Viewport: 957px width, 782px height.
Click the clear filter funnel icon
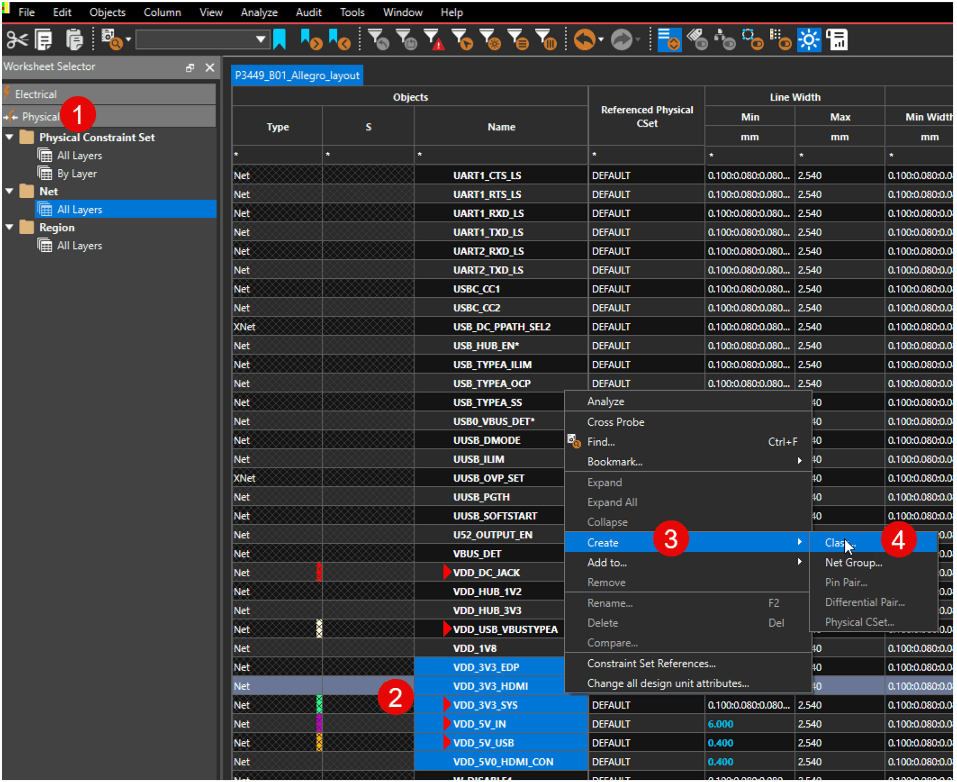point(378,40)
